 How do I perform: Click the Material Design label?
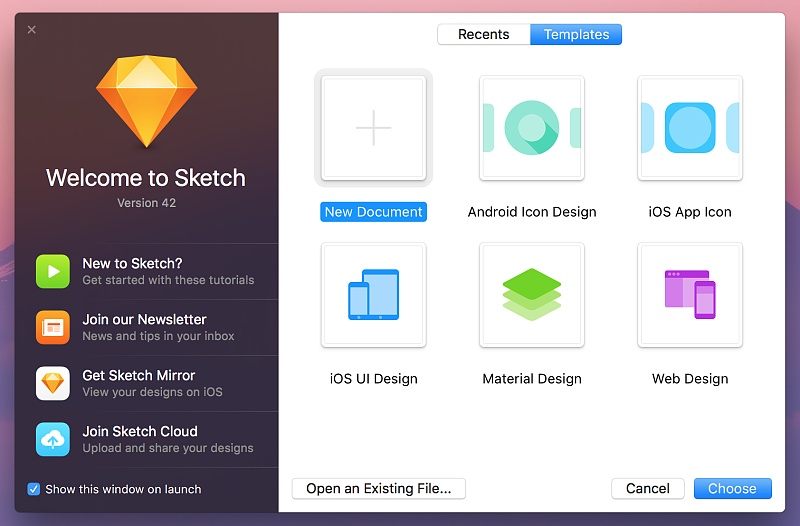click(x=532, y=379)
